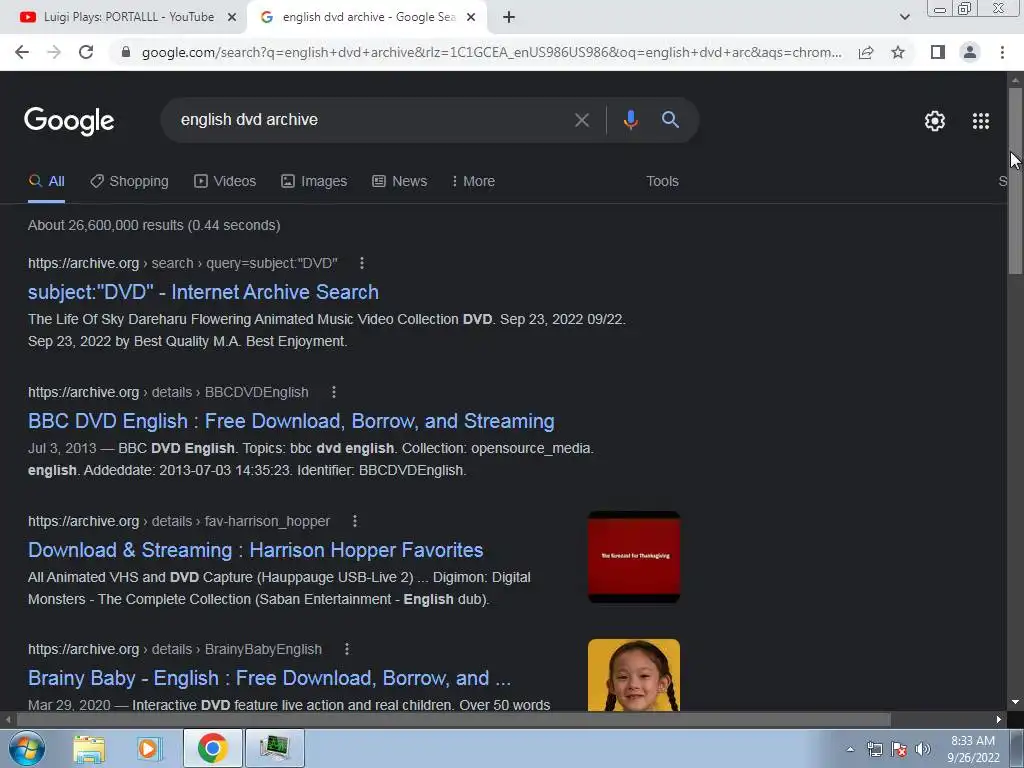Open the Windows Start menu

[27, 748]
